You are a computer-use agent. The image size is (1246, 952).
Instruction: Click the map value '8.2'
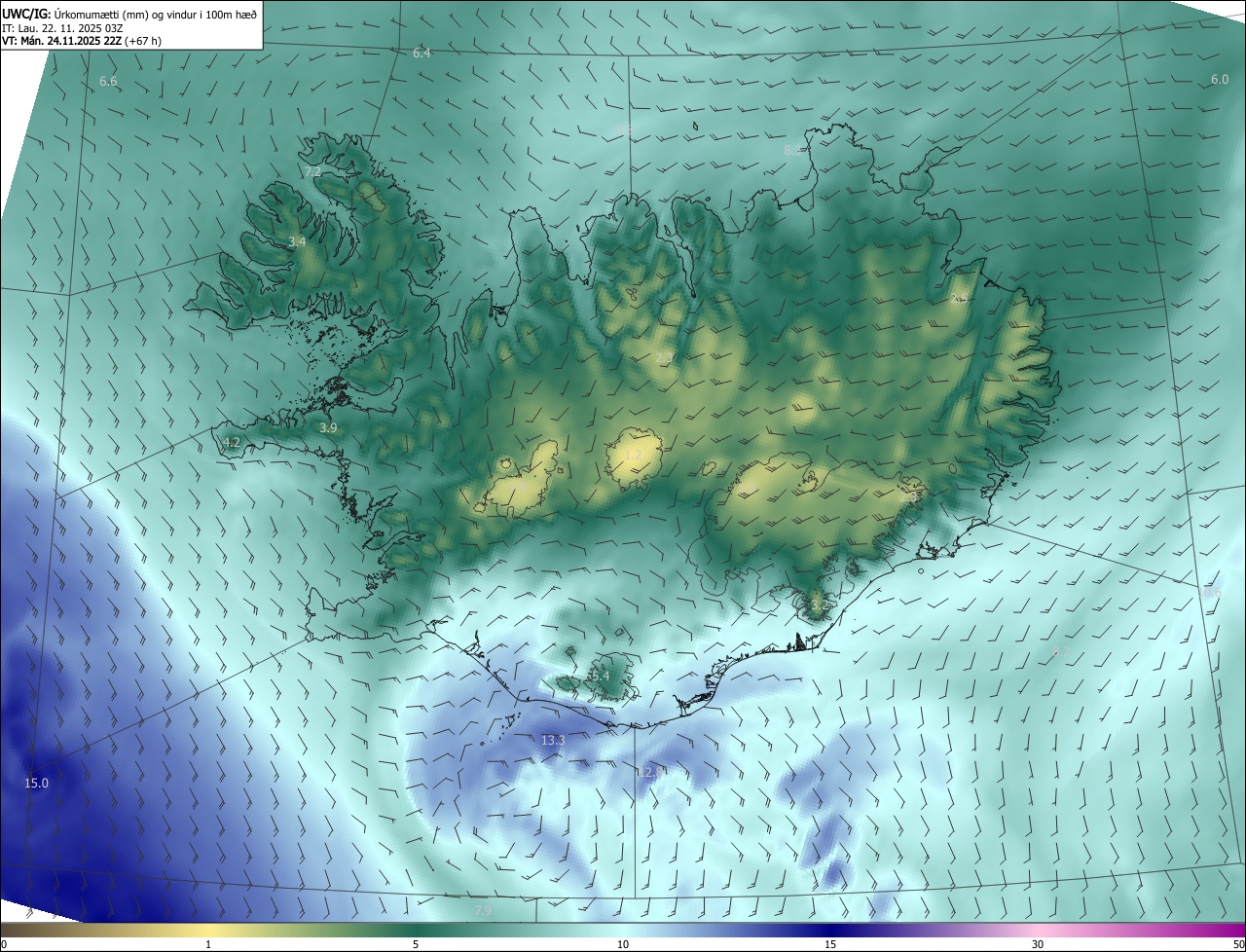point(1061,651)
